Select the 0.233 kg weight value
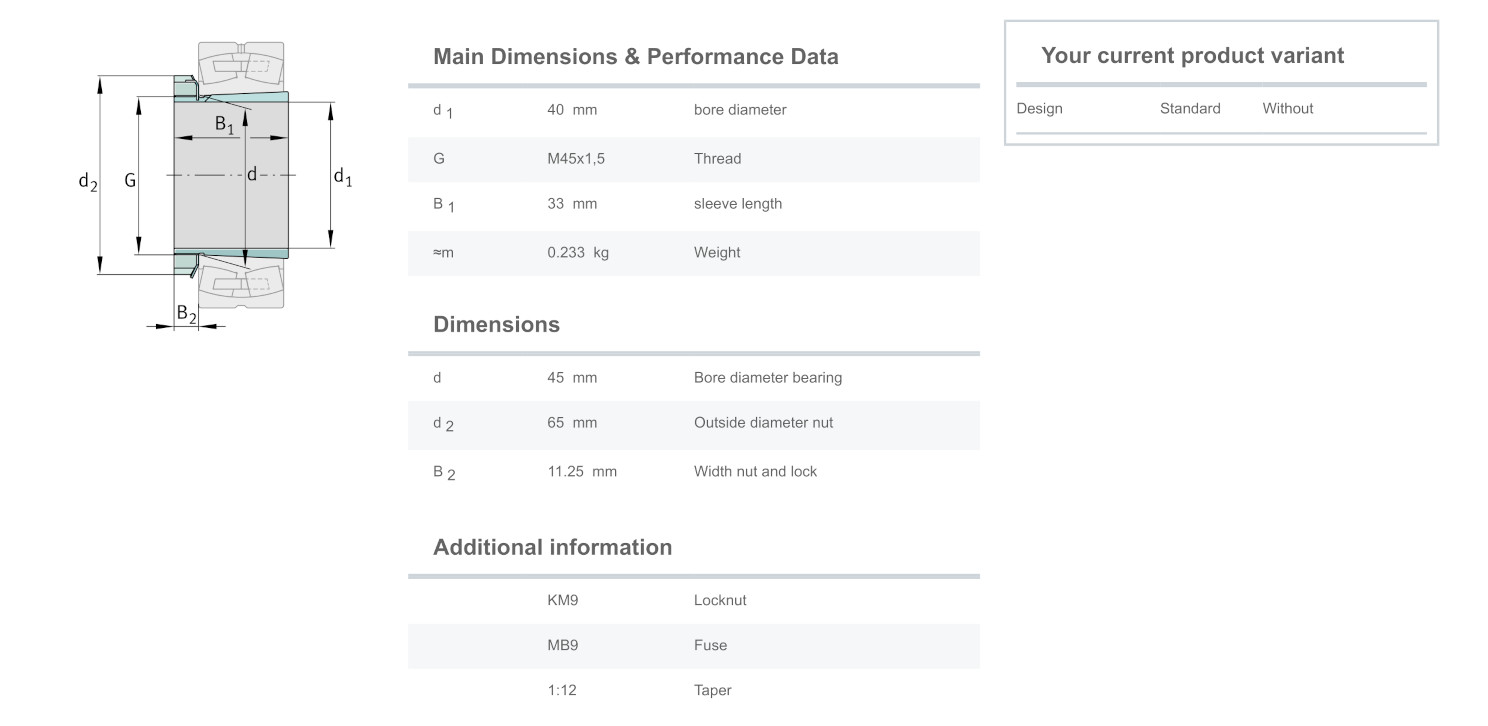The image size is (1488, 726). [577, 253]
